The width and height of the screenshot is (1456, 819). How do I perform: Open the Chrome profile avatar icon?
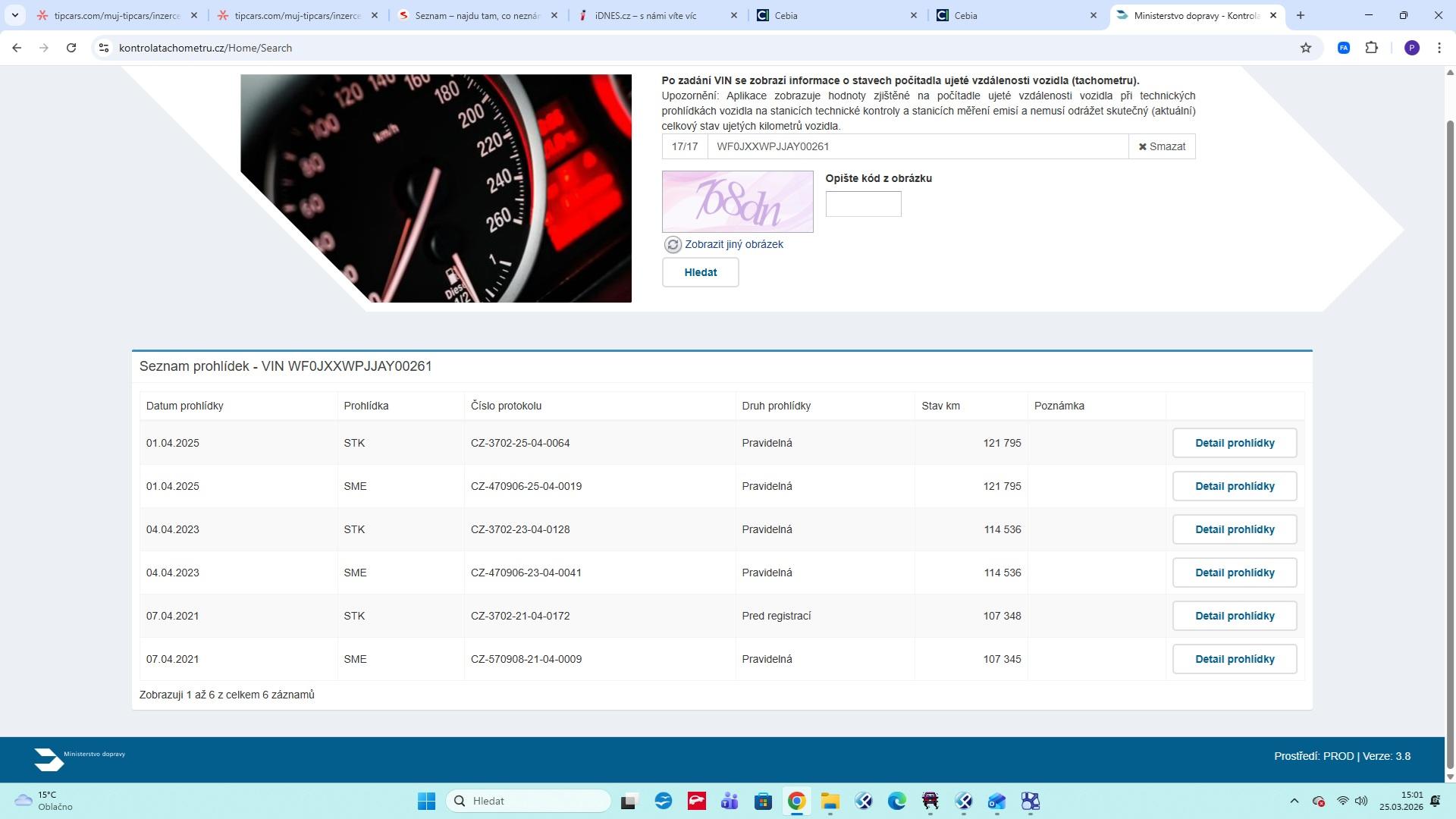pyautogui.click(x=1411, y=48)
